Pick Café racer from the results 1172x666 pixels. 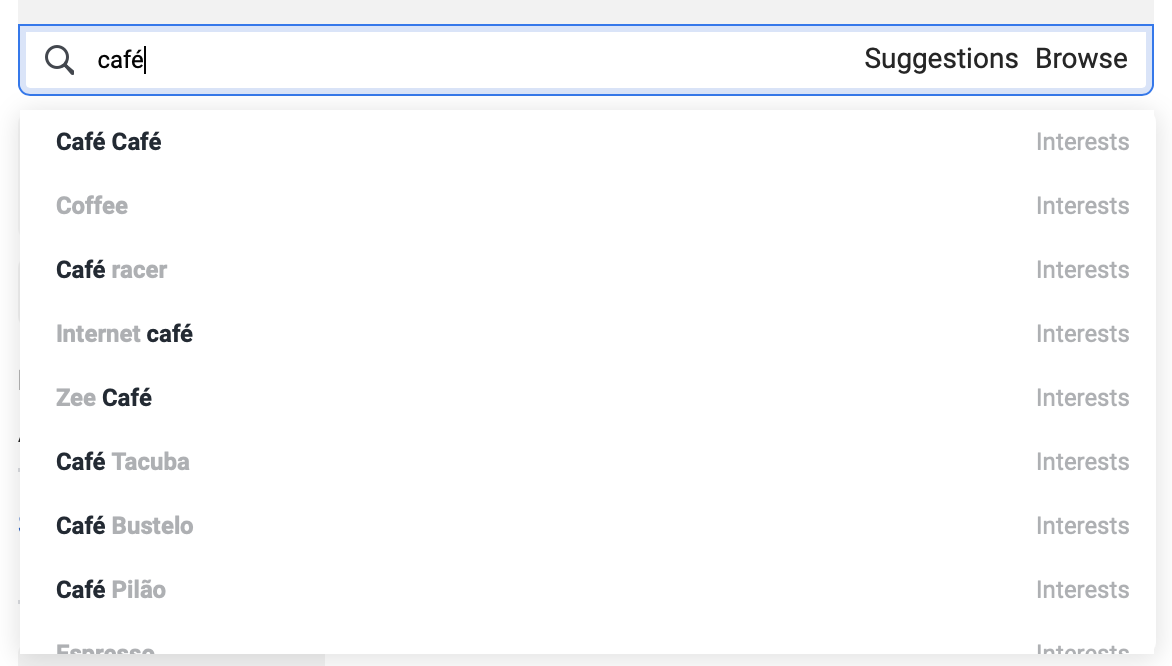coord(112,270)
